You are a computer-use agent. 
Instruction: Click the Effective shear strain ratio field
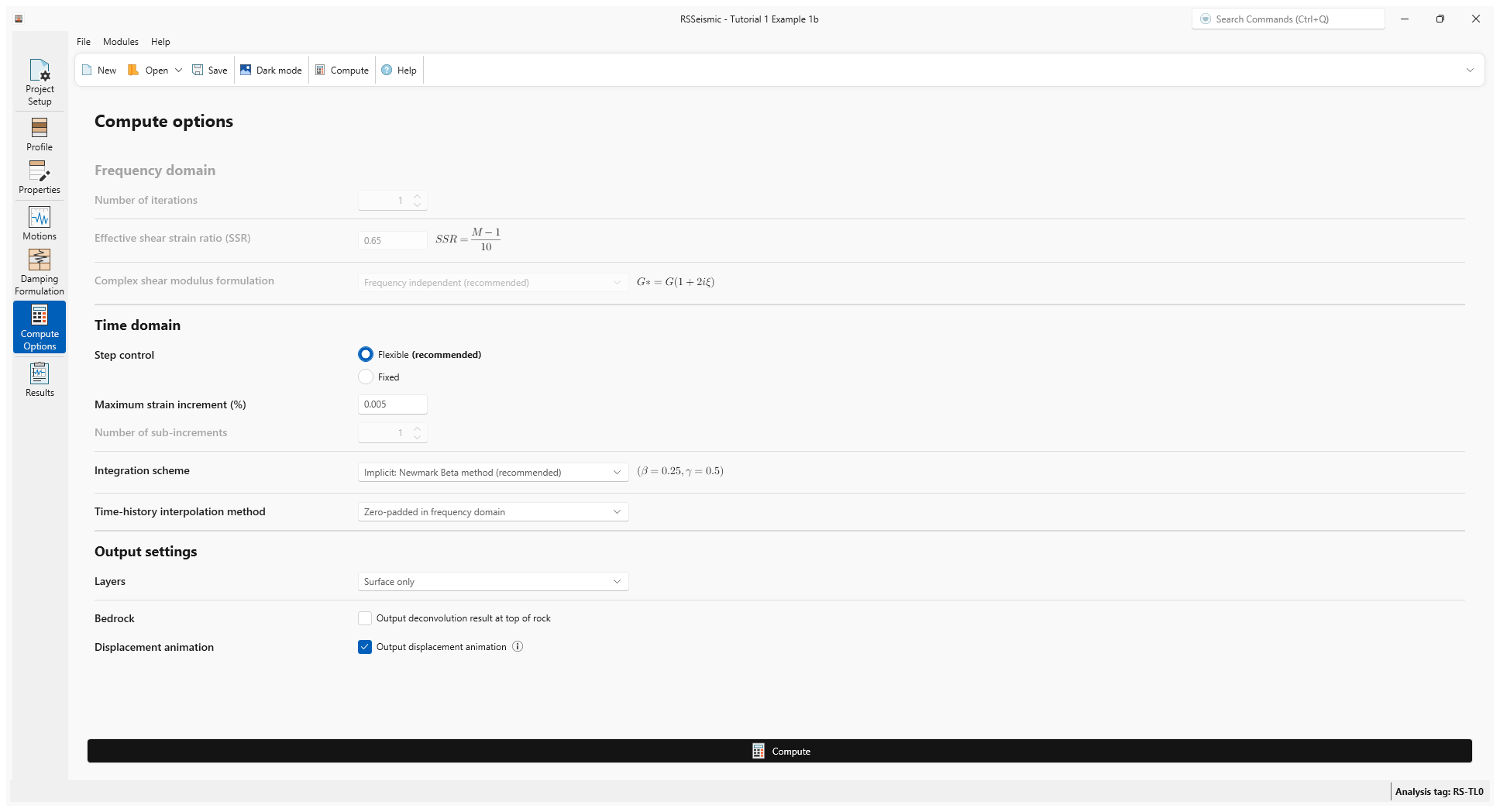pos(392,240)
